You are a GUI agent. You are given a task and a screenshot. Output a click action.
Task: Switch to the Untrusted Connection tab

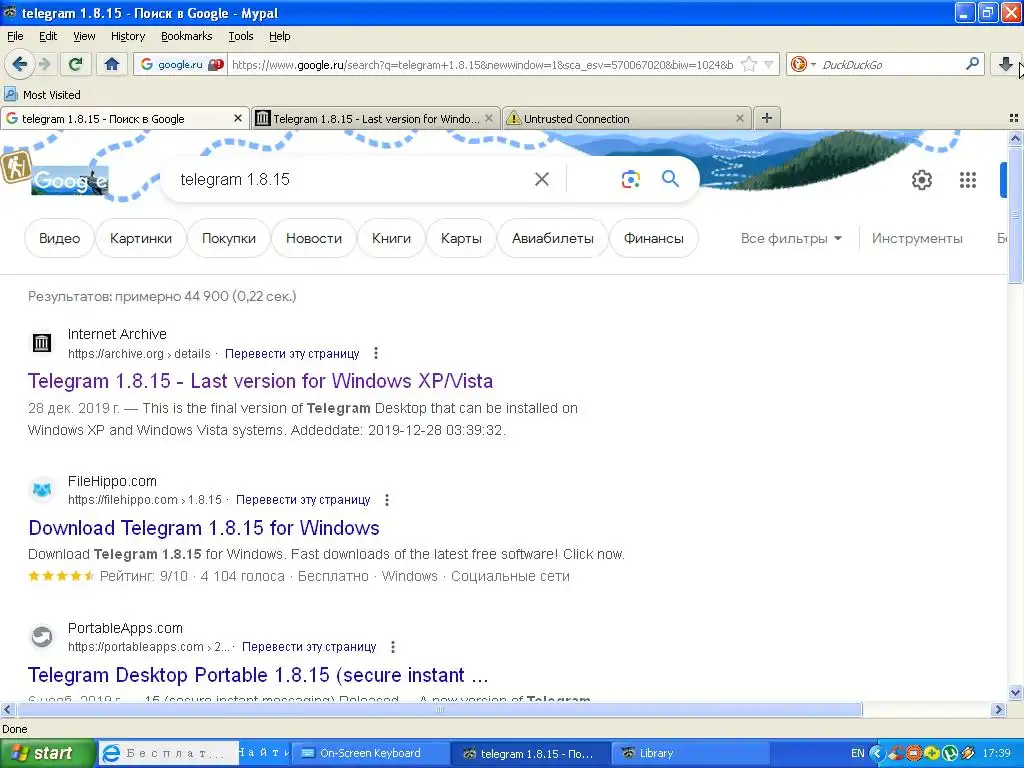pos(627,118)
